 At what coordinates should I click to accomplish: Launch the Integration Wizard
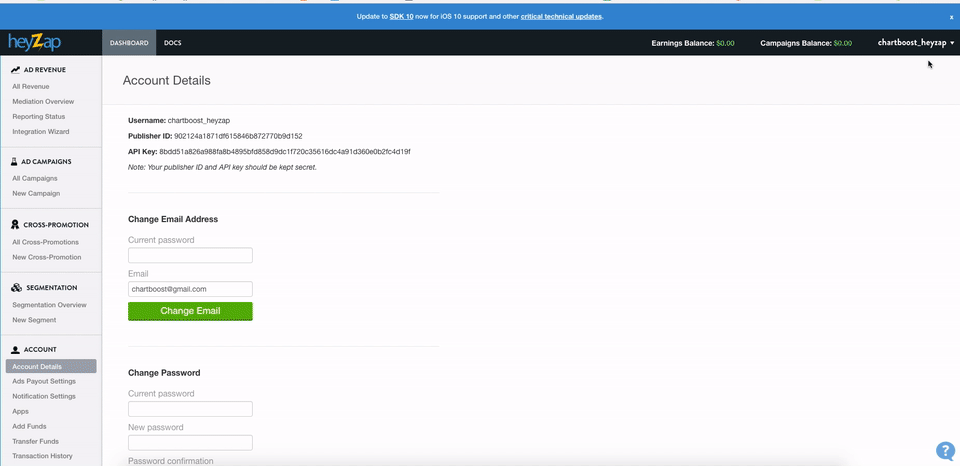pyautogui.click(x=40, y=132)
